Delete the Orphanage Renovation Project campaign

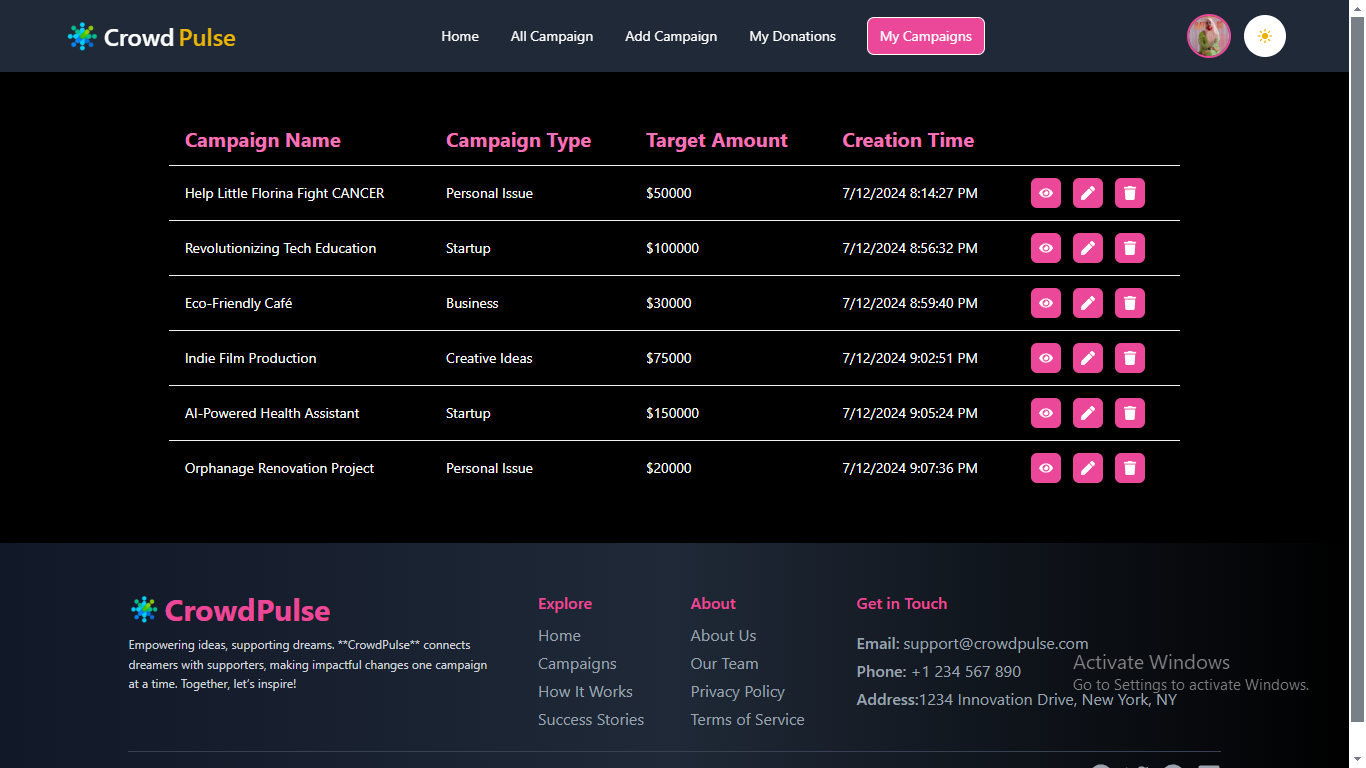click(1129, 468)
